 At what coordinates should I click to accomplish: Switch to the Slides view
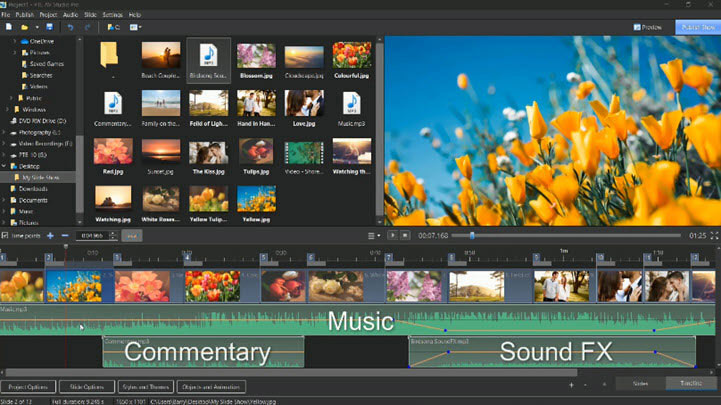coord(641,383)
